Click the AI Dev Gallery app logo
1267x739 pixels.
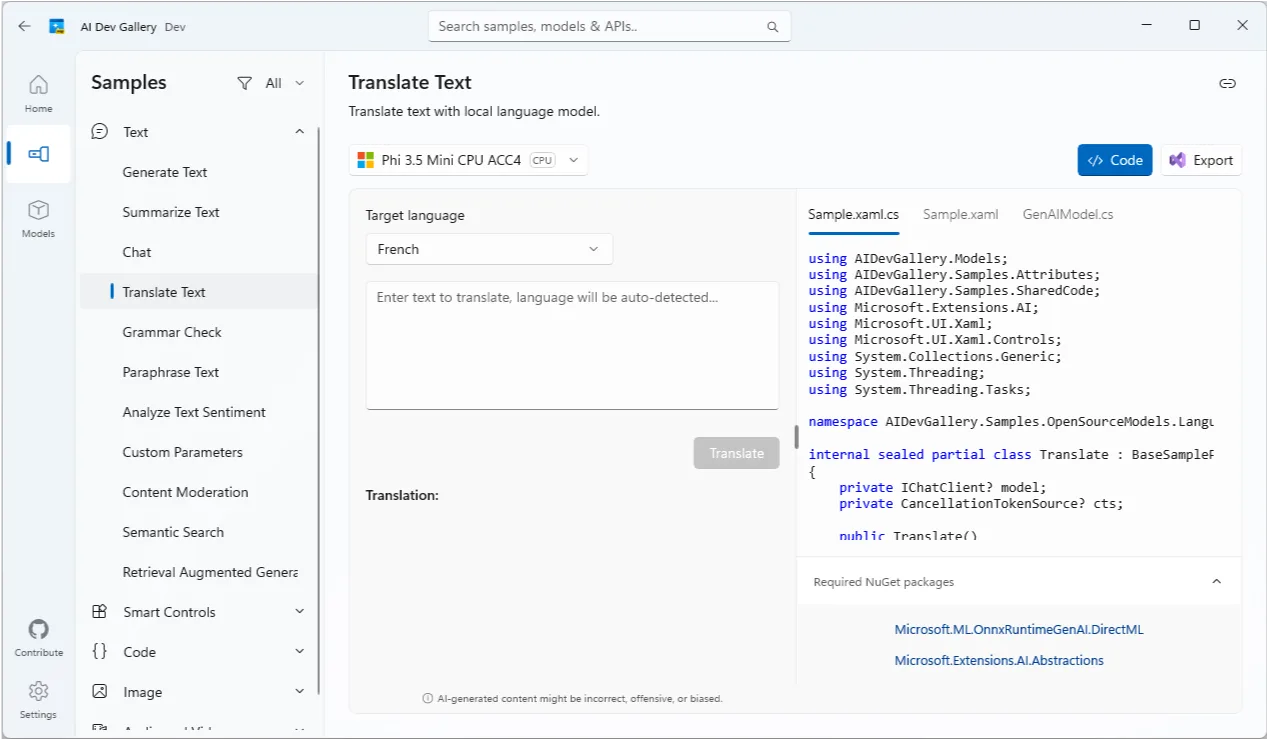[57, 27]
